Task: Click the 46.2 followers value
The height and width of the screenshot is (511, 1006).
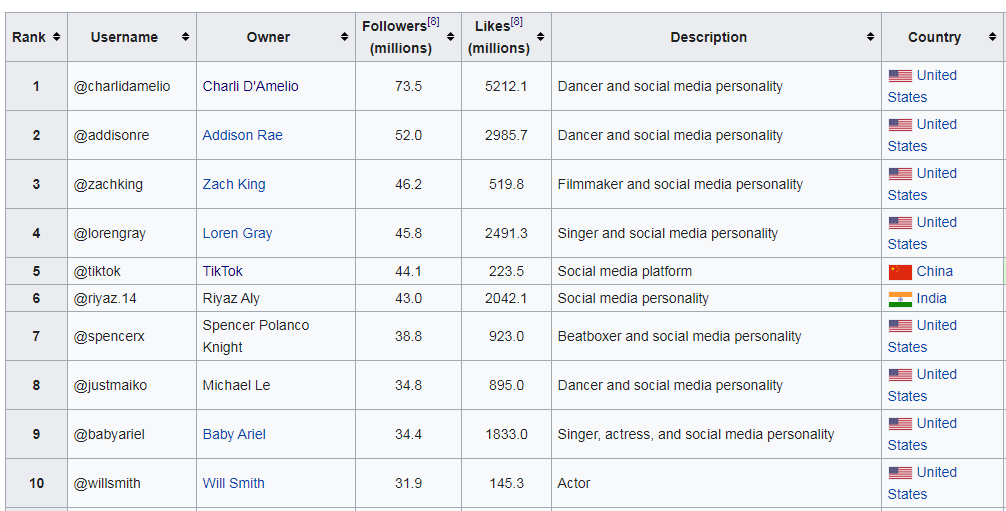Action: tap(408, 184)
